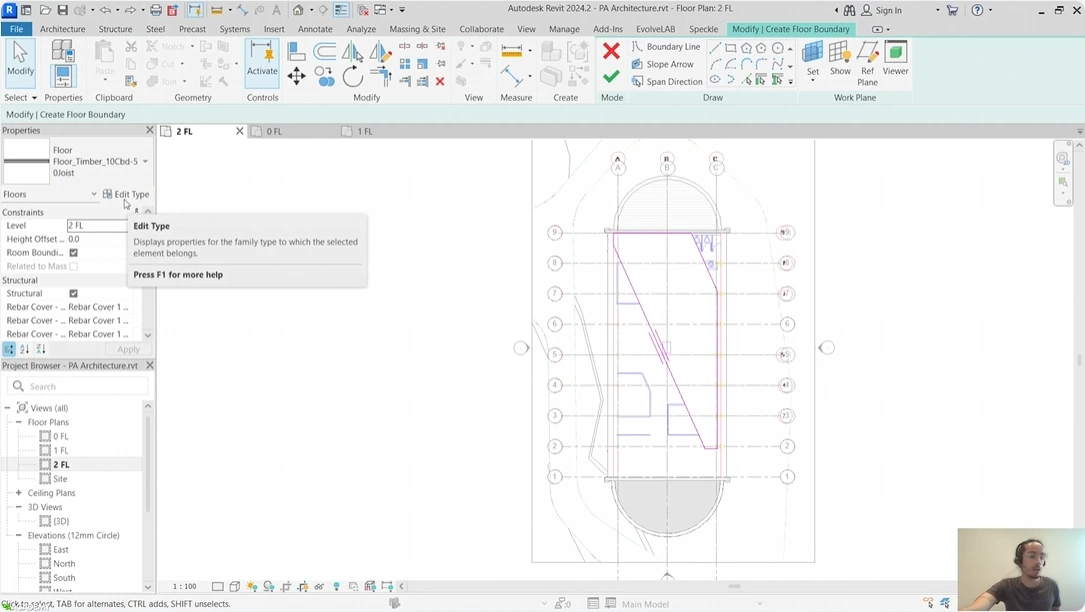Click the red Delete icon in Modify panel

(x=440, y=82)
